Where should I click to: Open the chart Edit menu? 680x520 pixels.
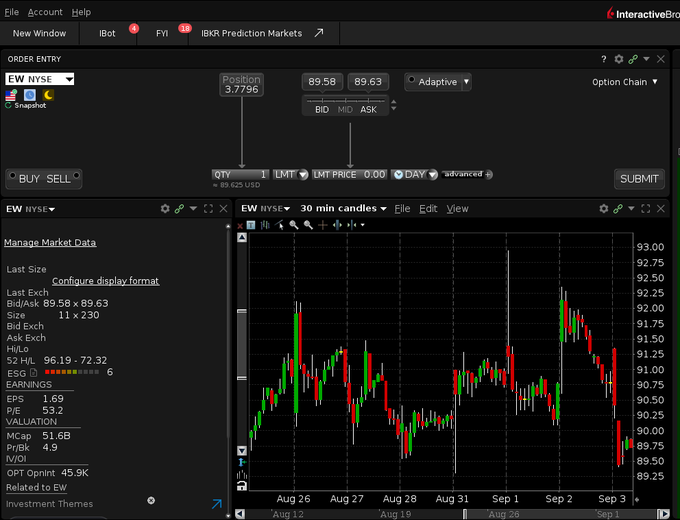coord(428,209)
